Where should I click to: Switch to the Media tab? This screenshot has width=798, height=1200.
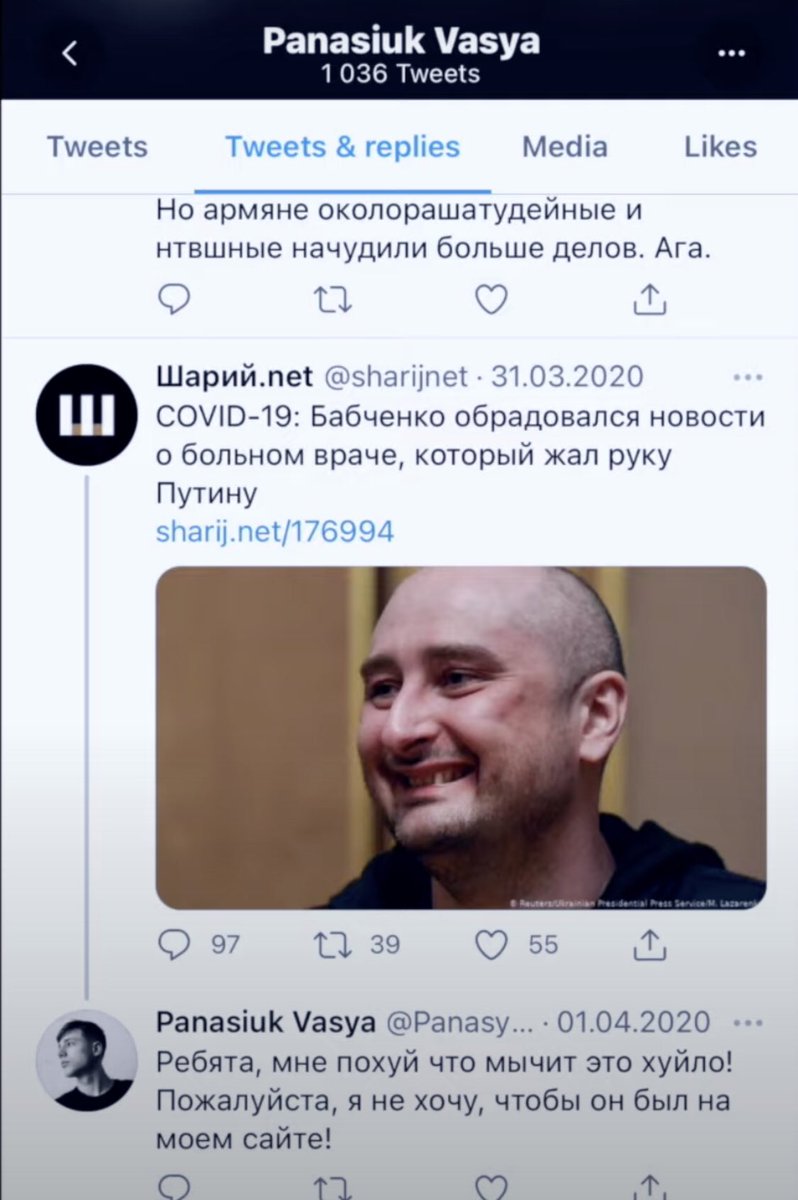pos(565,147)
